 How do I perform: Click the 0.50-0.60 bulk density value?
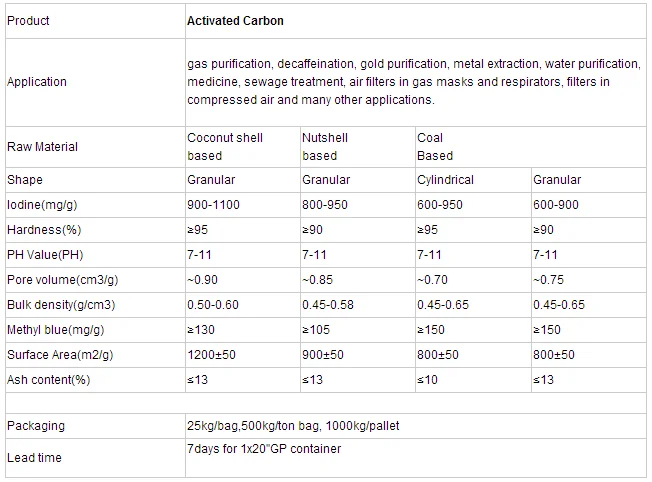pyautogui.click(x=213, y=305)
